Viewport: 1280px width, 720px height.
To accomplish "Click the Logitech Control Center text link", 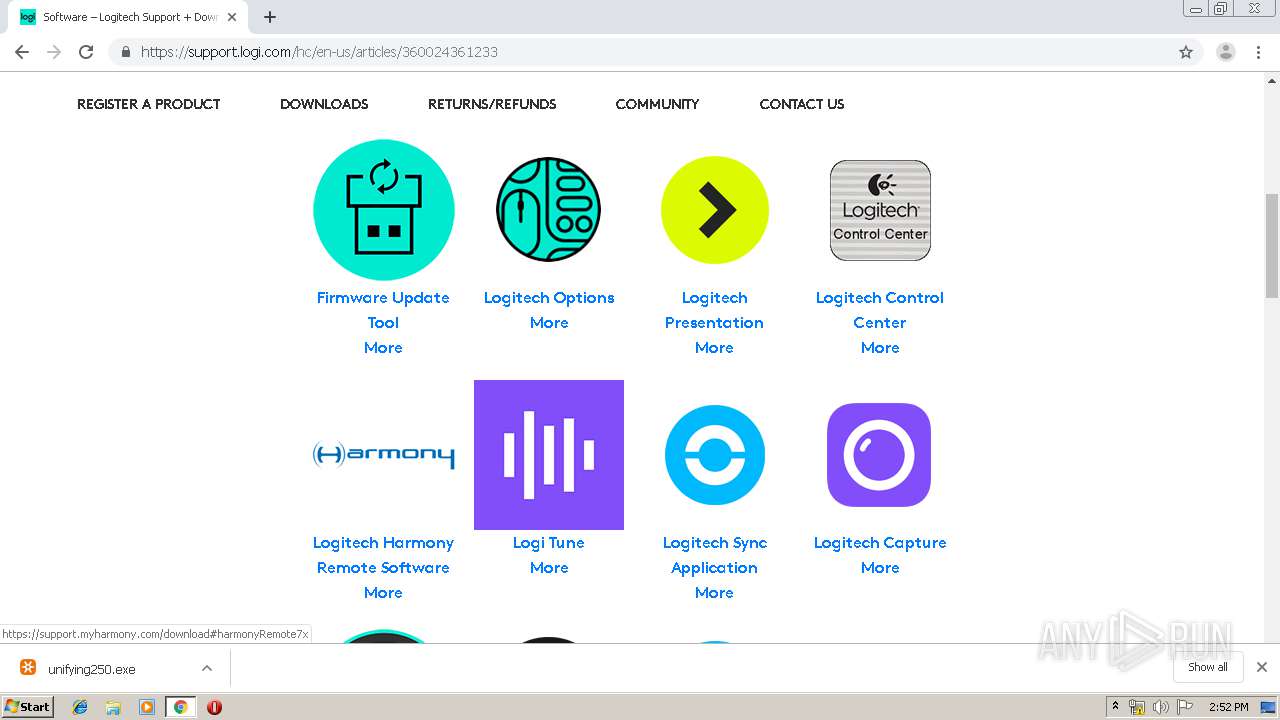I will [880, 310].
